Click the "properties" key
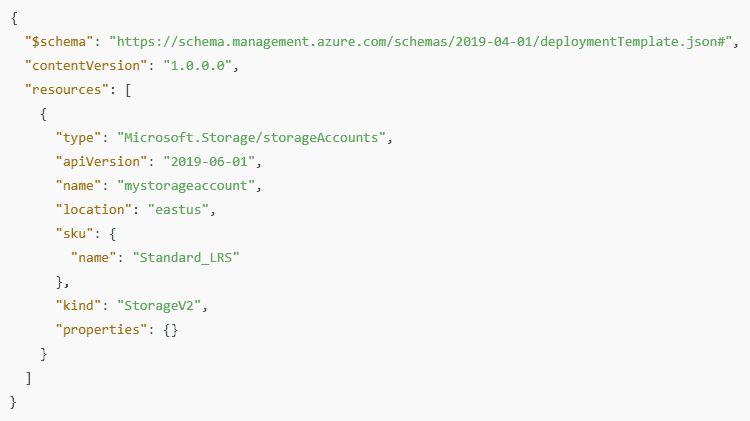Image resolution: width=750 pixels, height=421 pixels. coord(102,330)
